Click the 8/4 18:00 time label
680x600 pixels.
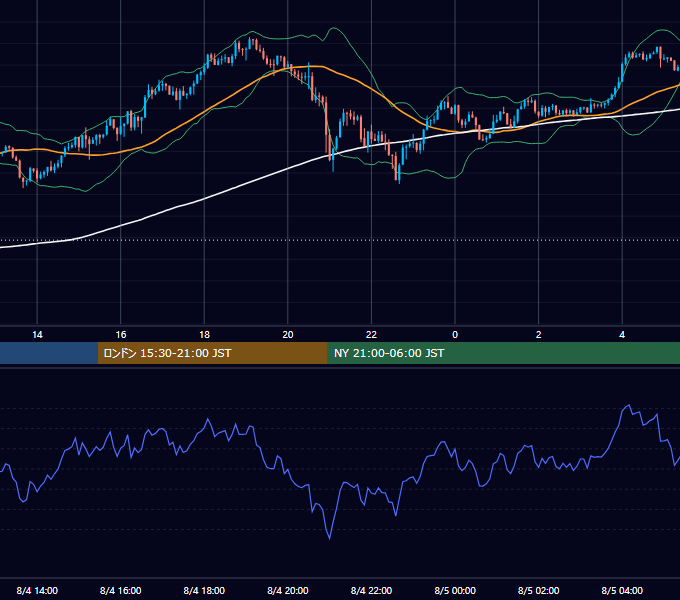click(204, 590)
